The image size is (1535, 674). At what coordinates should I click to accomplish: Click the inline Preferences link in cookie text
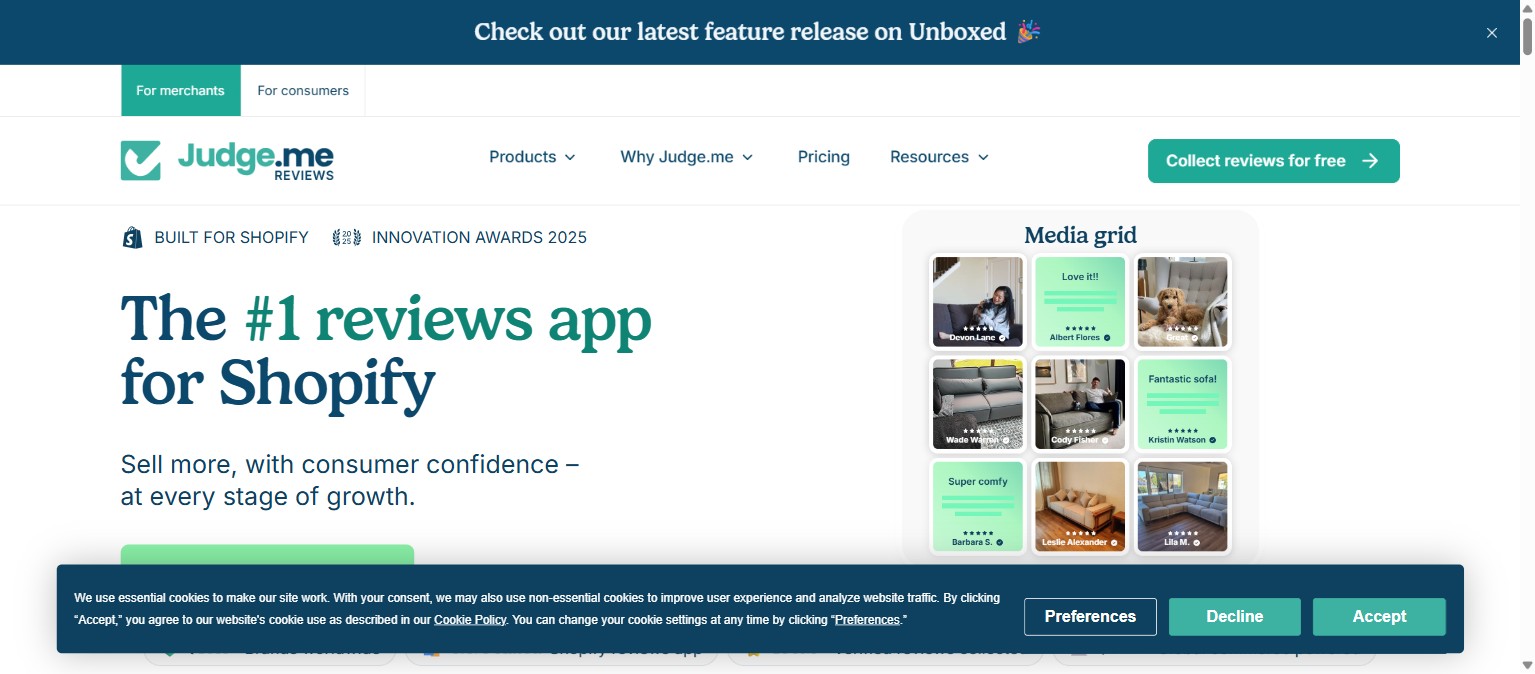(867, 620)
